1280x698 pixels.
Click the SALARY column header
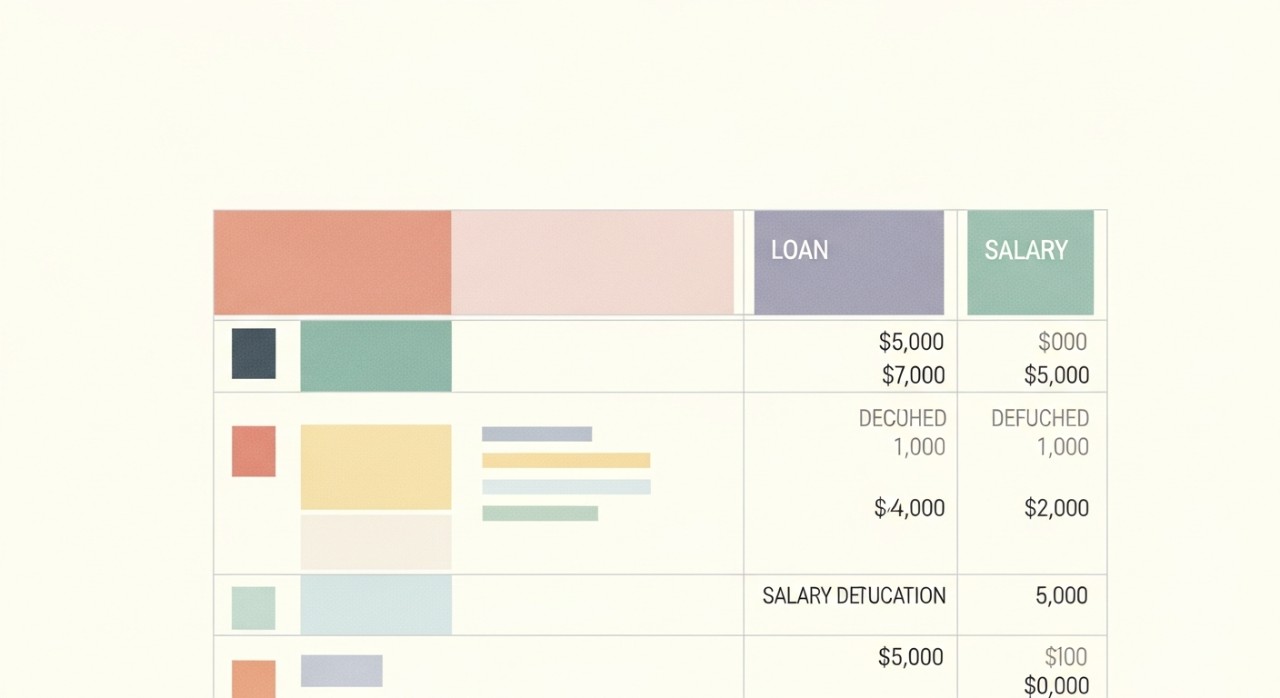coord(1030,262)
